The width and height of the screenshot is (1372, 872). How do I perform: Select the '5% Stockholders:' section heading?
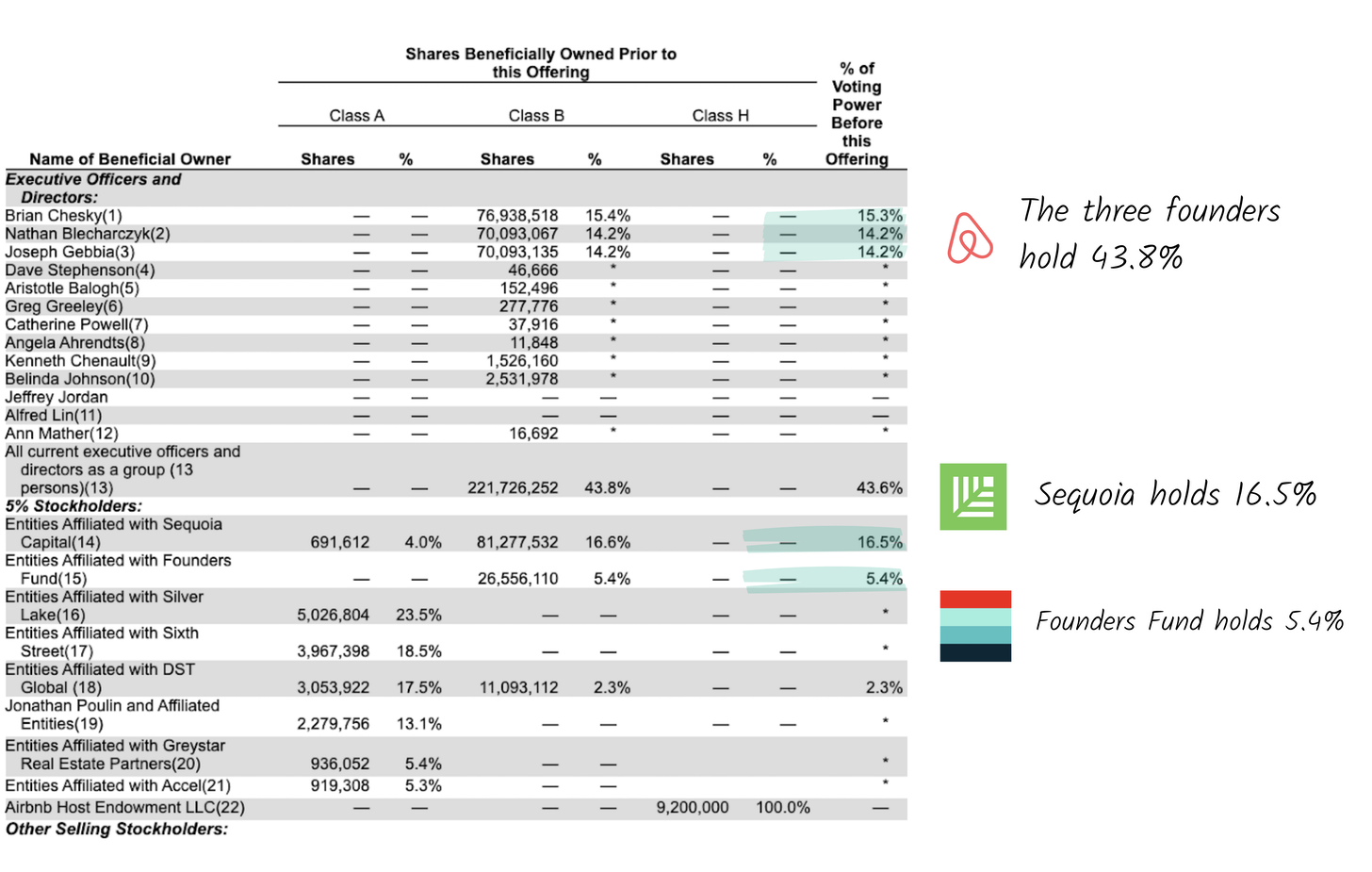(73, 506)
